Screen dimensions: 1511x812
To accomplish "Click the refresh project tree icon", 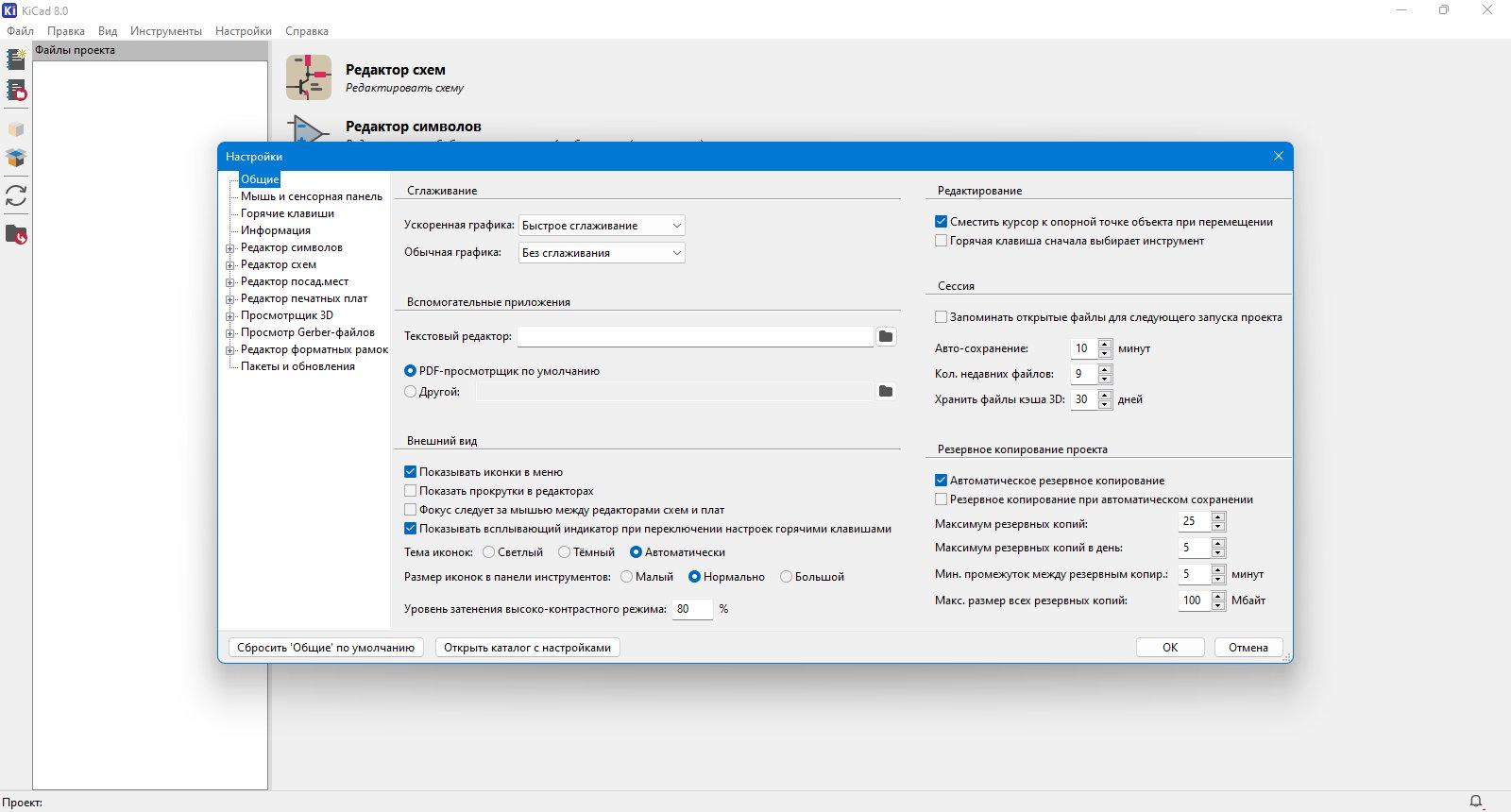I will click(x=16, y=195).
